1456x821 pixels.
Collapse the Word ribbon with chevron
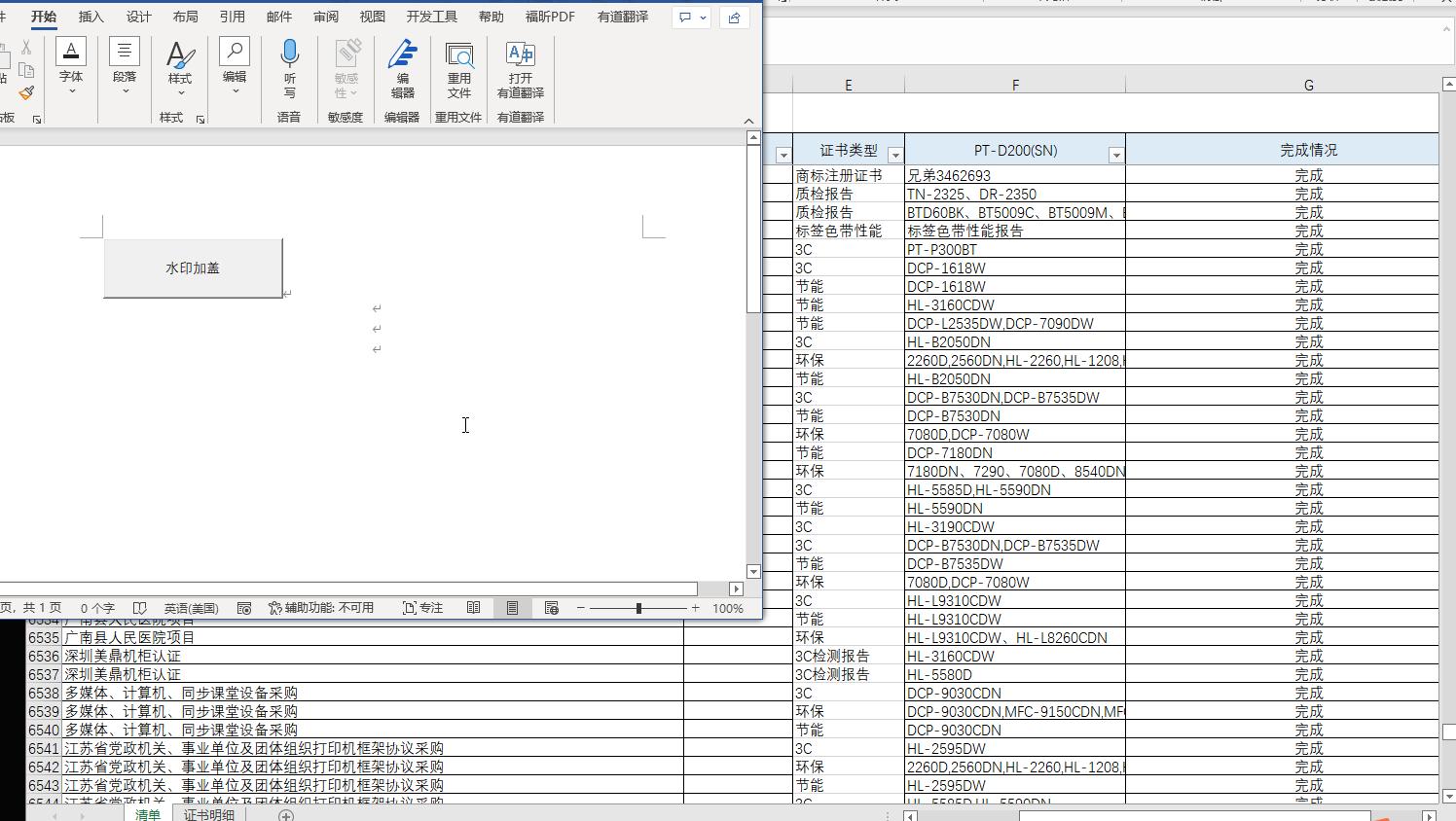[748, 121]
